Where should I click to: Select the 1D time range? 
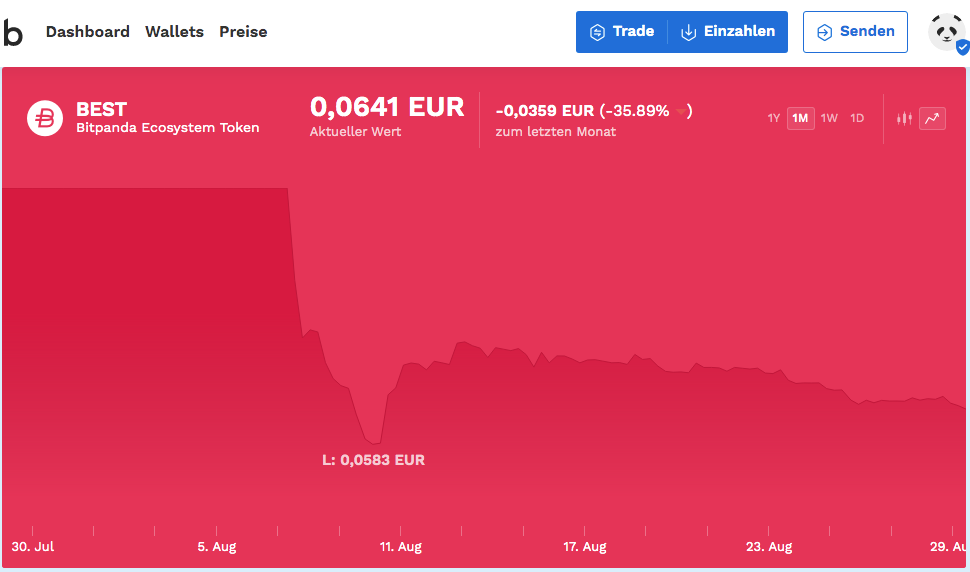coord(857,118)
